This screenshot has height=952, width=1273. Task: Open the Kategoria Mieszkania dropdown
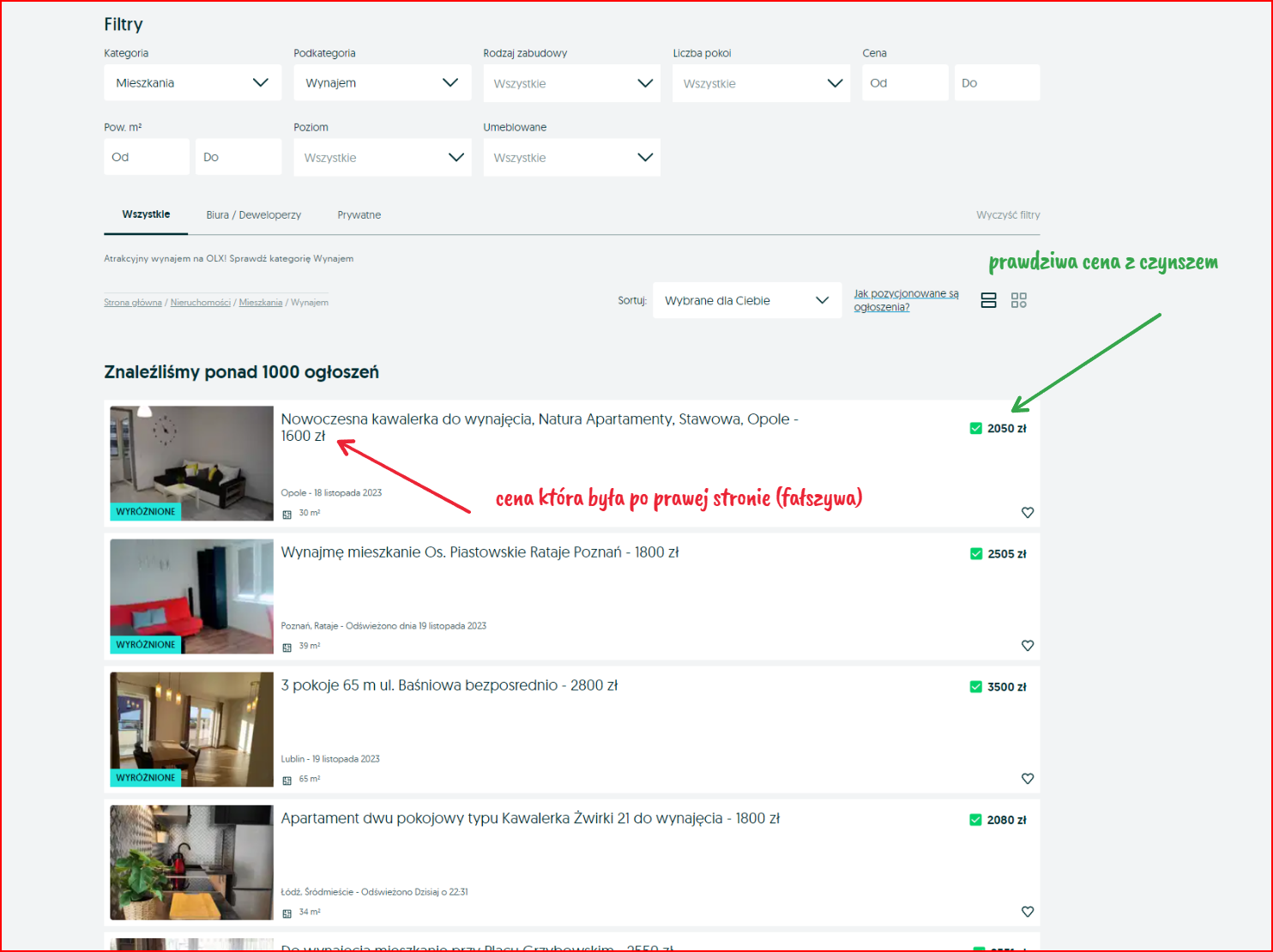193,82
